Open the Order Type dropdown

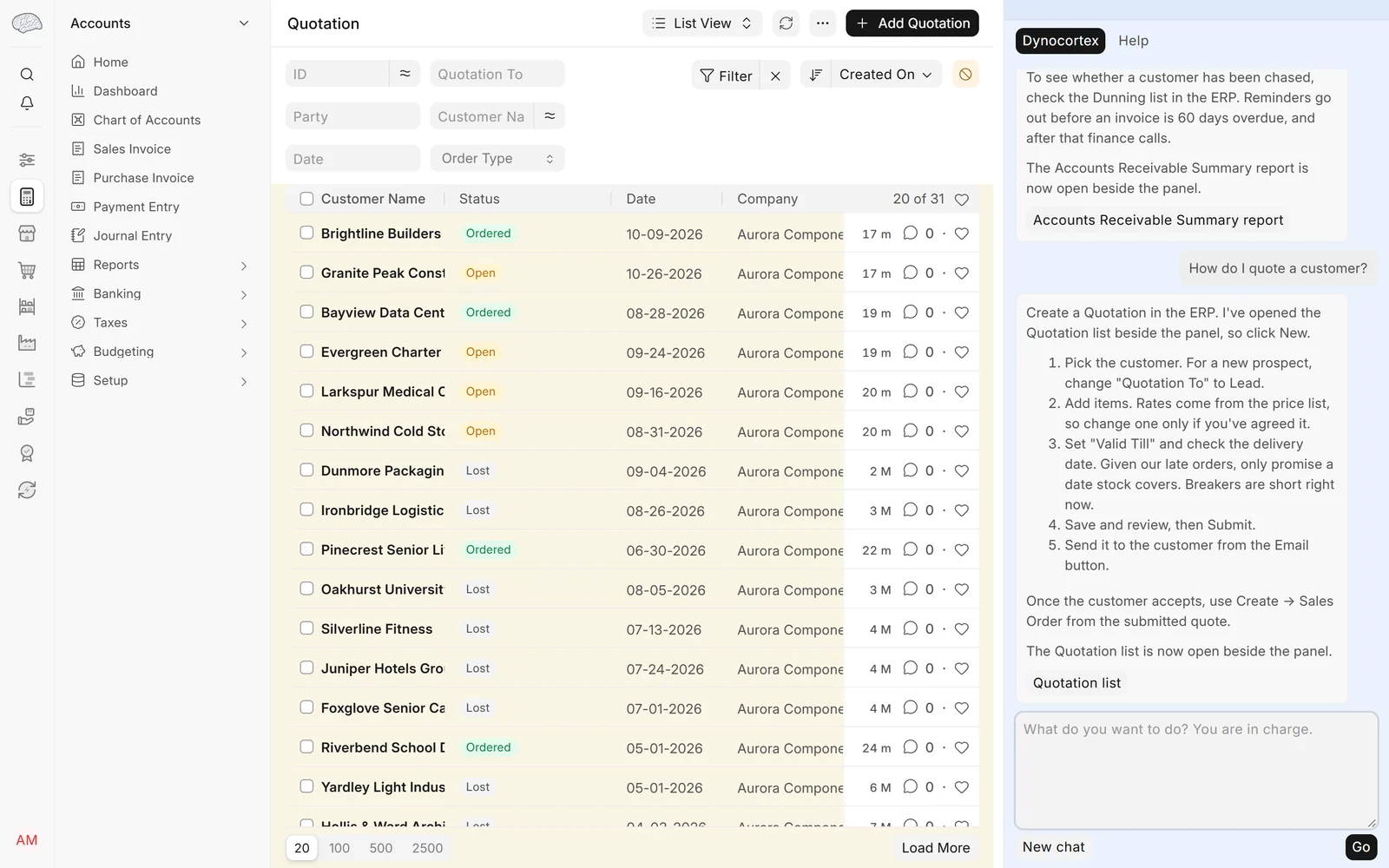(497, 158)
